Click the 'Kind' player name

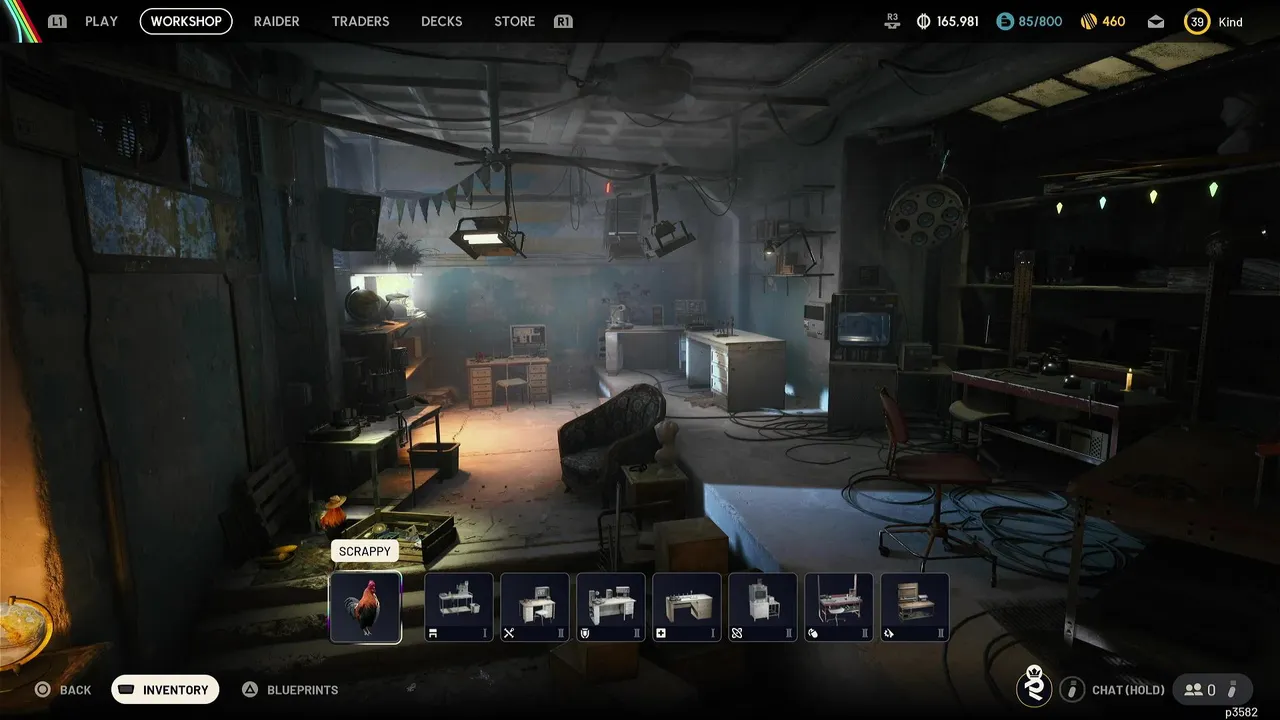click(1231, 21)
